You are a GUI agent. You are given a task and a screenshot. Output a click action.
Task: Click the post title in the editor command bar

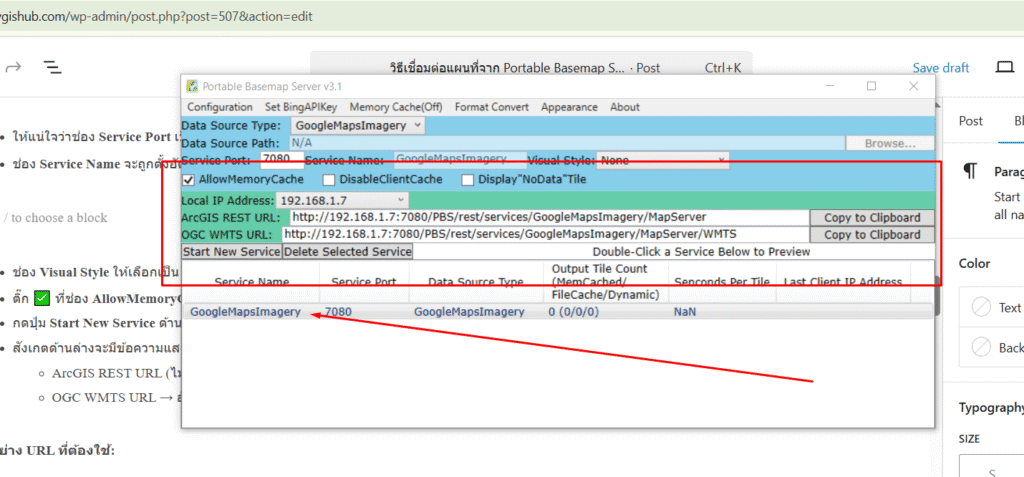pos(524,68)
